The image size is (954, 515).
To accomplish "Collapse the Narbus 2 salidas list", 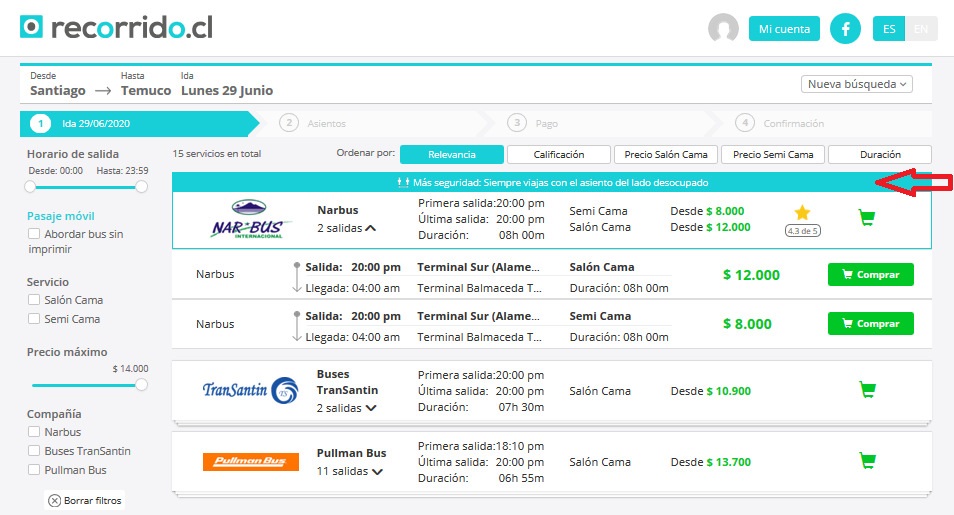I will click(x=346, y=228).
